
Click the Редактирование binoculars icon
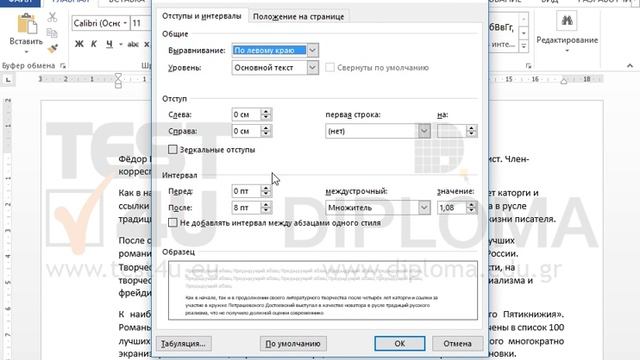click(567, 20)
